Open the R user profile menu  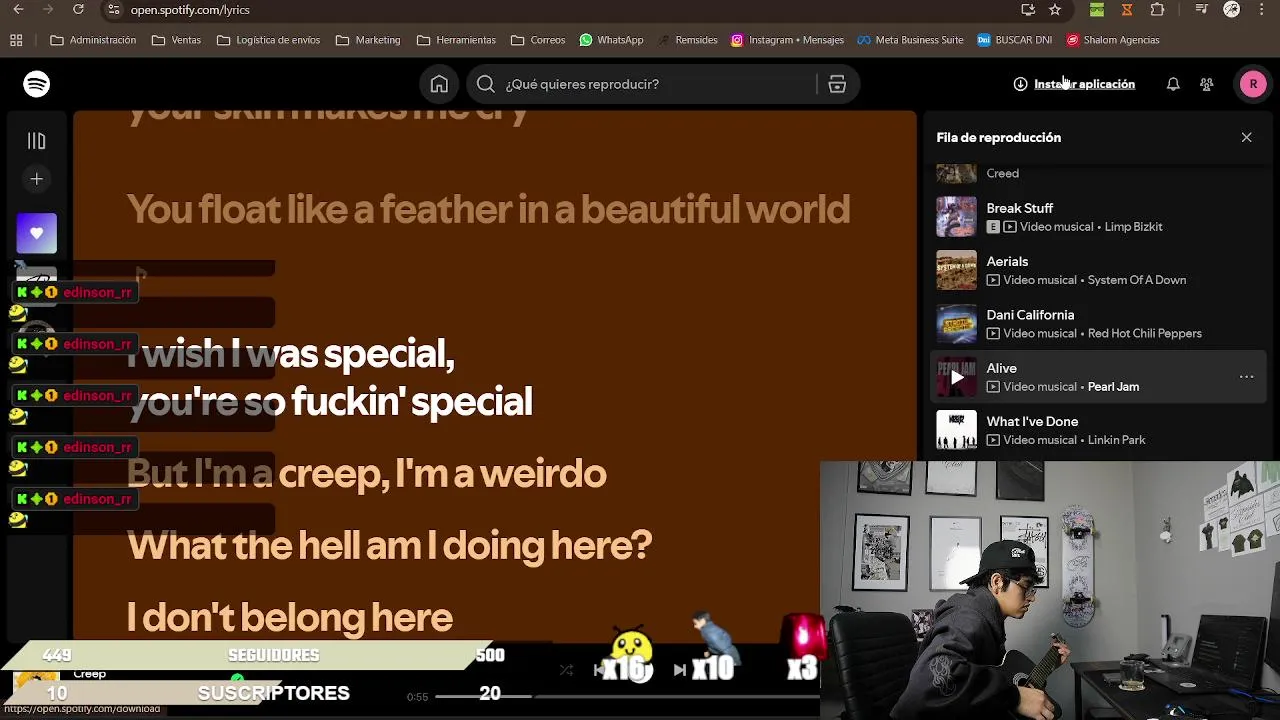click(x=1253, y=84)
